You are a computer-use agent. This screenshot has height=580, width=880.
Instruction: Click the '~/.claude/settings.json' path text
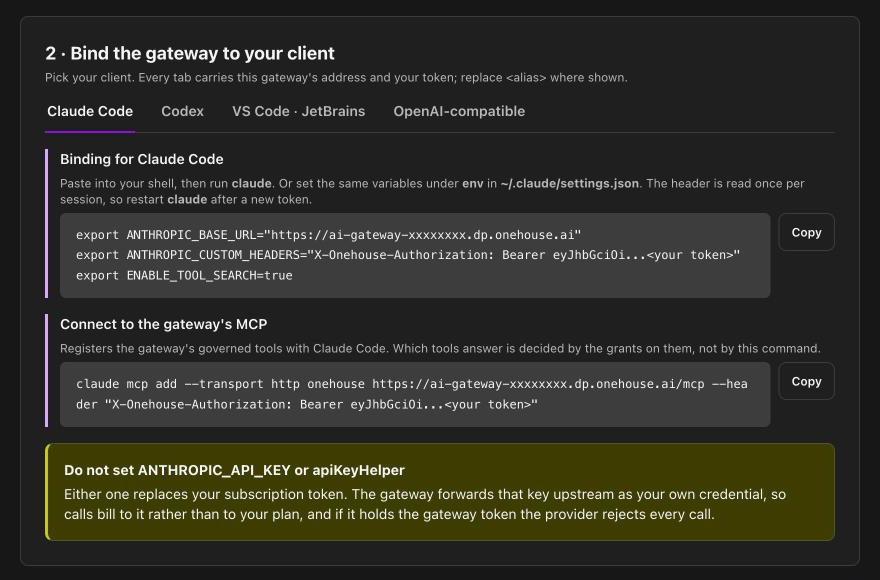[570, 184]
